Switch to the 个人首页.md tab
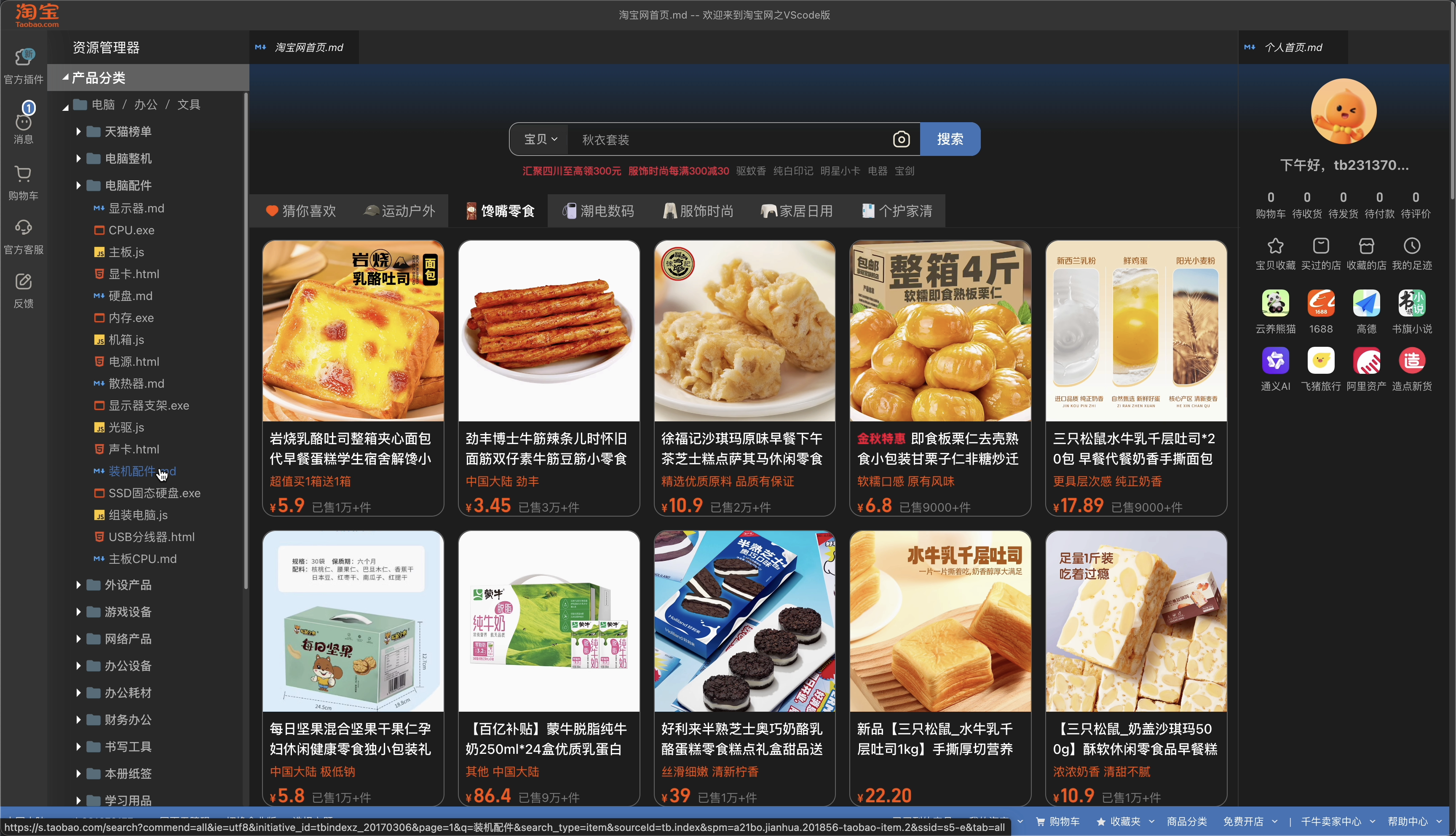1456x836 pixels. [1293, 47]
